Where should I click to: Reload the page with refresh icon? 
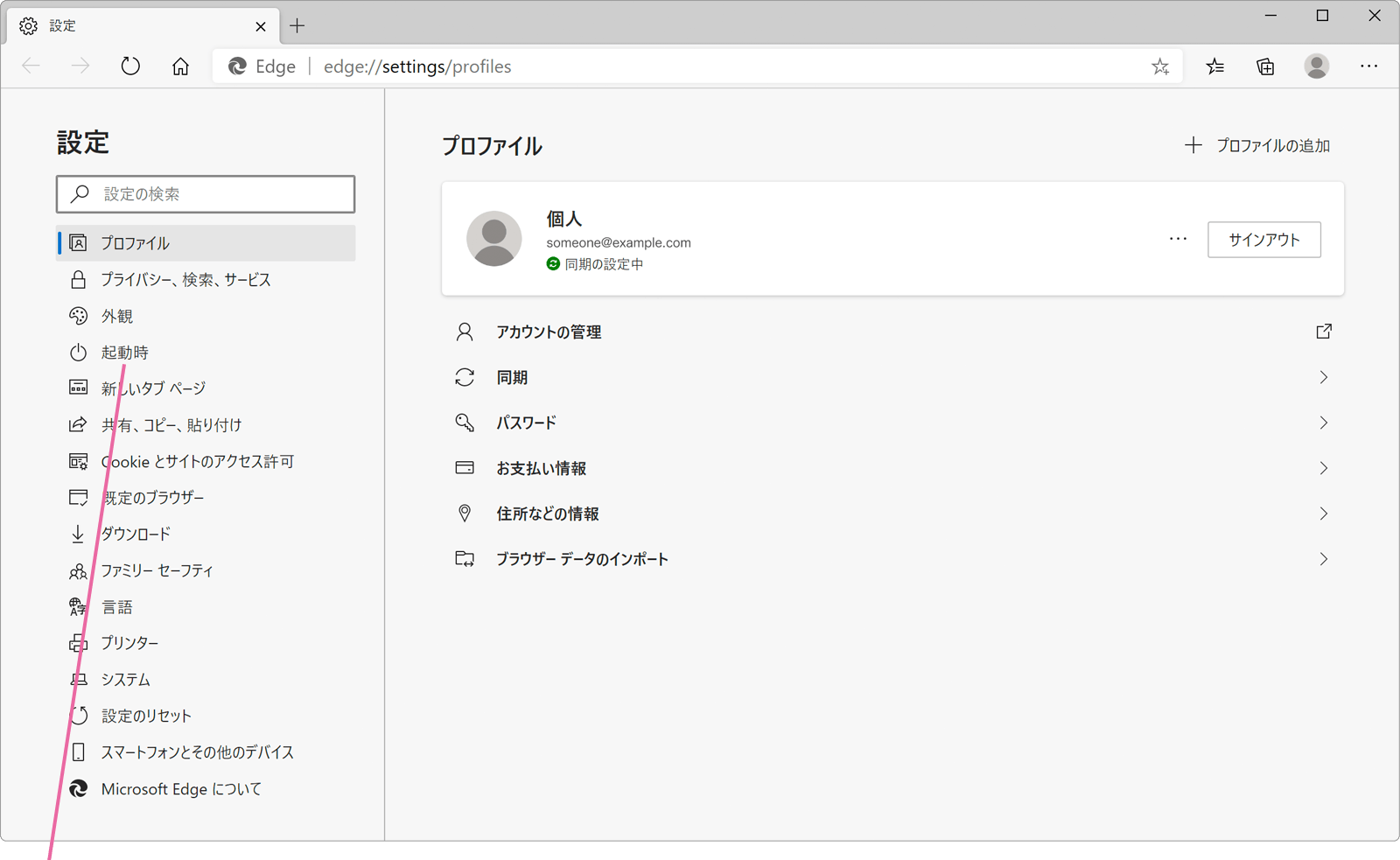(x=130, y=66)
